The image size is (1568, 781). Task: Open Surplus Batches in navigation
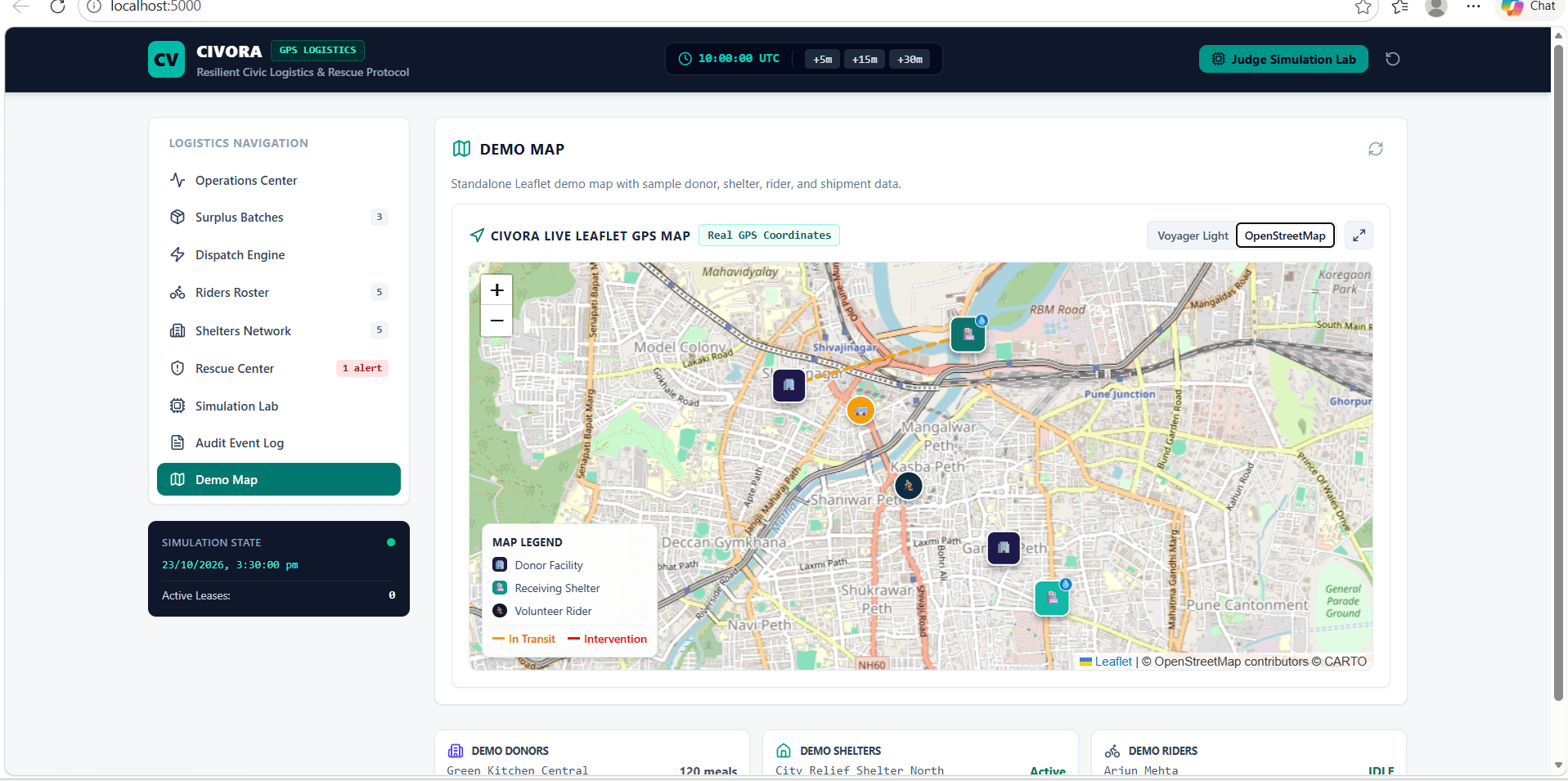point(278,217)
